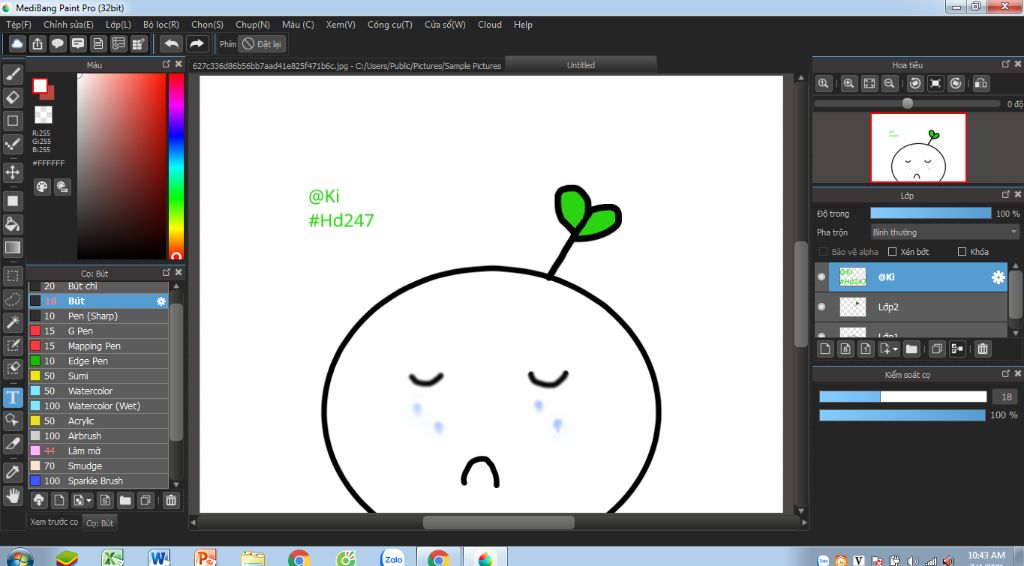The image size is (1024, 566).
Task: Delete brush with trash icon in brush panel
Action: 170,501
